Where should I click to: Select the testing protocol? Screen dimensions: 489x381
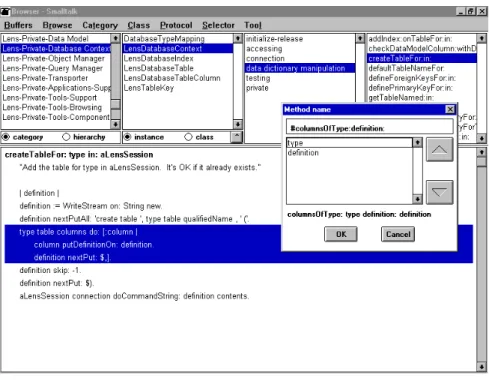(300, 78)
